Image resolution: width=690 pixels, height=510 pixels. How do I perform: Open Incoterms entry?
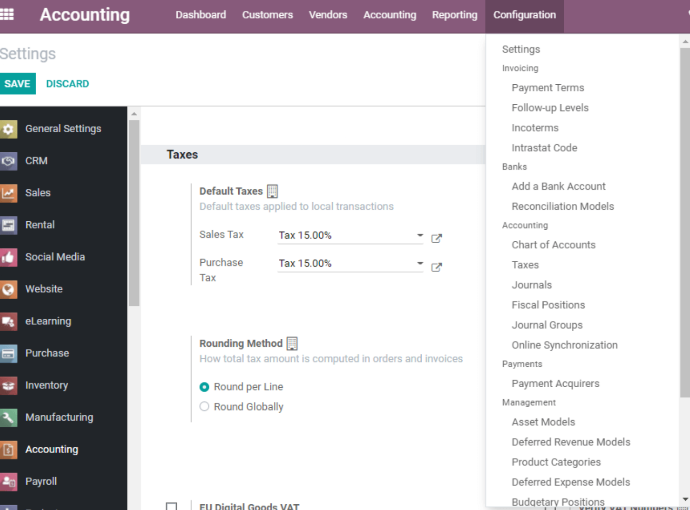535,128
